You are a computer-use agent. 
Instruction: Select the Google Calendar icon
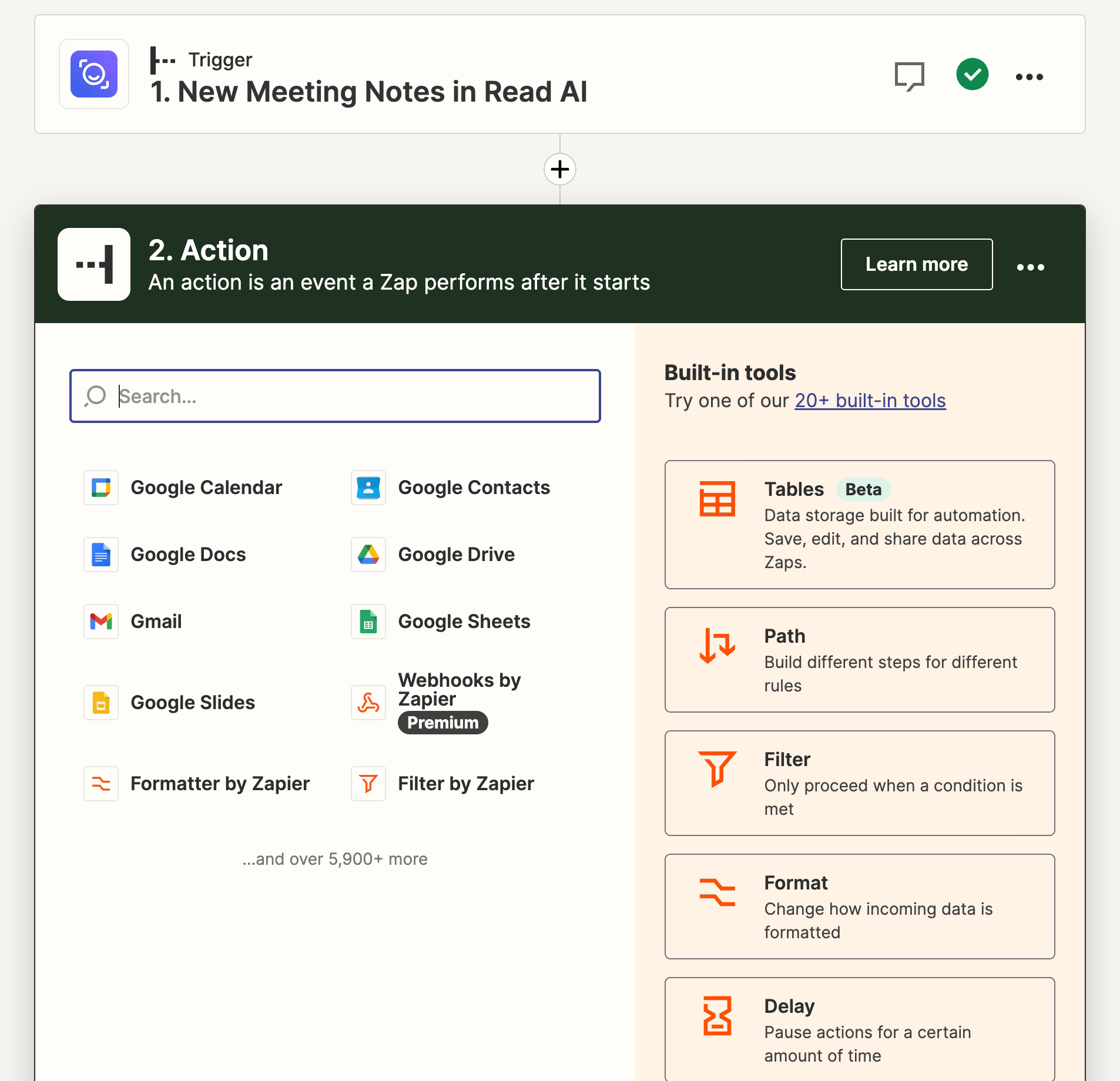point(101,488)
